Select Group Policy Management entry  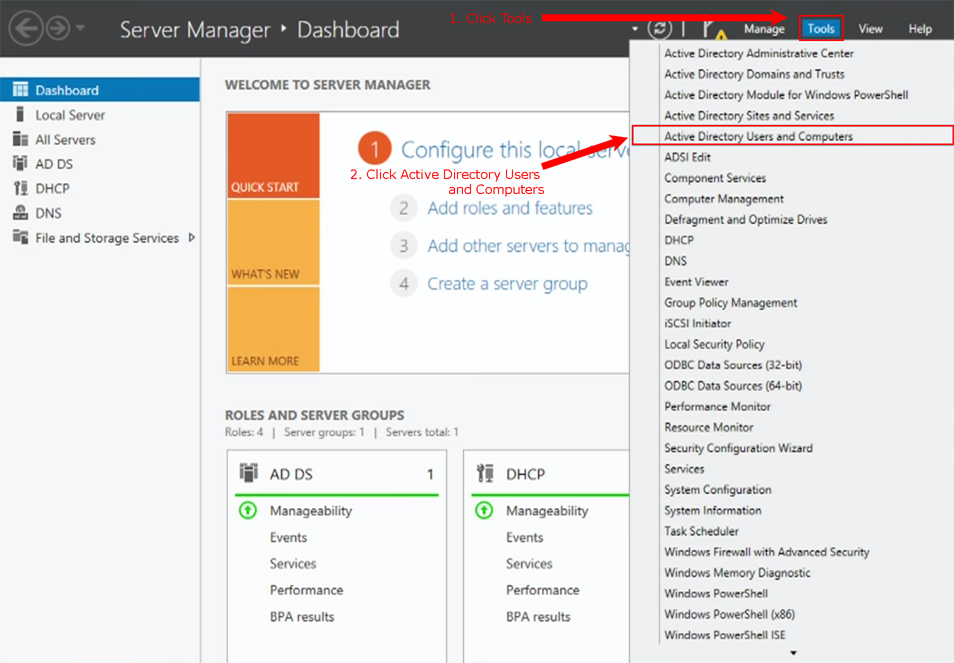[x=731, y=303]
